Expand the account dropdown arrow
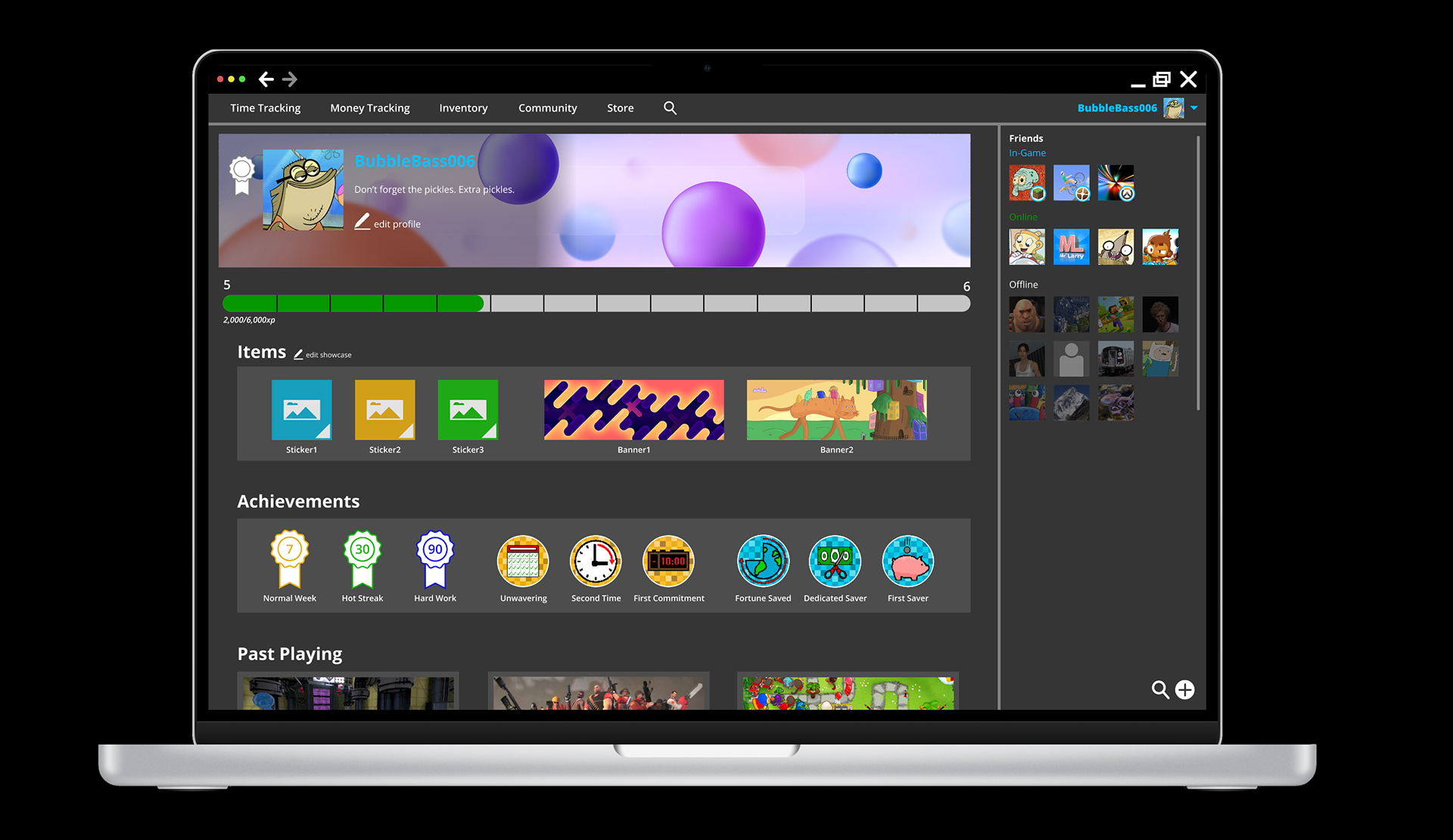The height and width of the screenshot is (840, 1453). (x=1194, y=108)
